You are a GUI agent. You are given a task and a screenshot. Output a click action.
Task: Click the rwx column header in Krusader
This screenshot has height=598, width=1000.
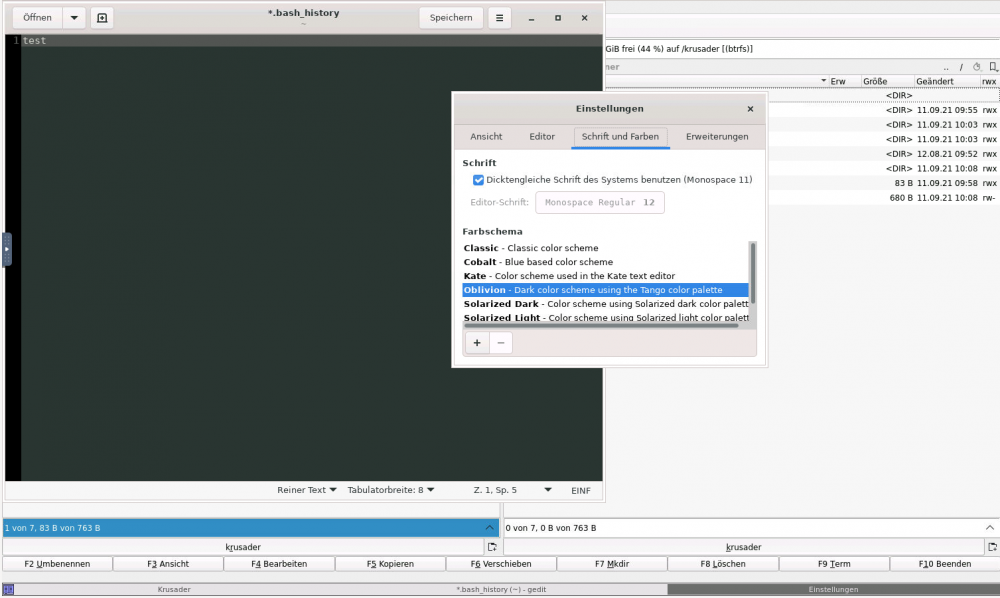[x=989, y=82]
